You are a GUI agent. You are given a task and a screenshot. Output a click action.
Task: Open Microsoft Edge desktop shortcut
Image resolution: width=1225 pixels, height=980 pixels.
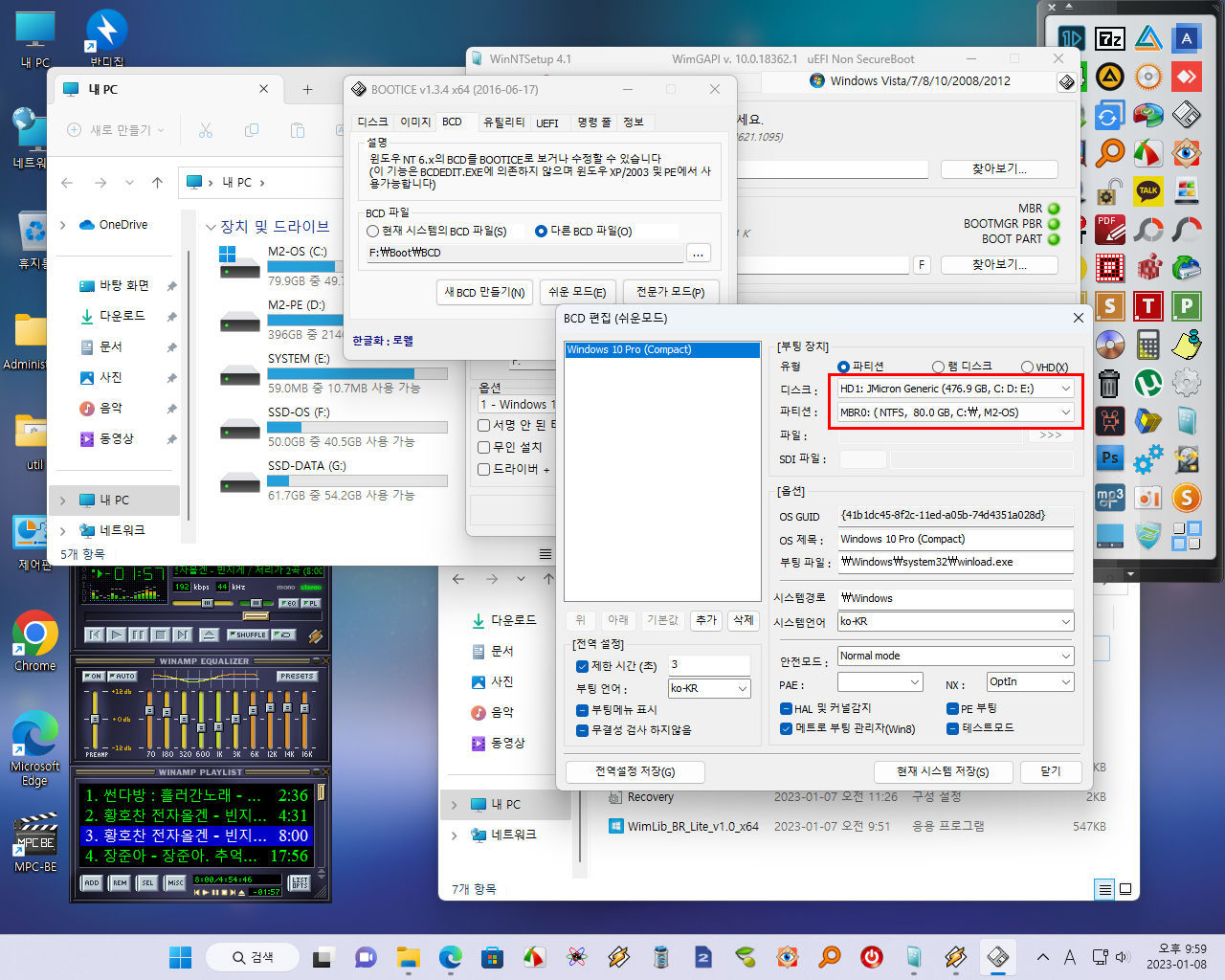[x=35, y=747]
